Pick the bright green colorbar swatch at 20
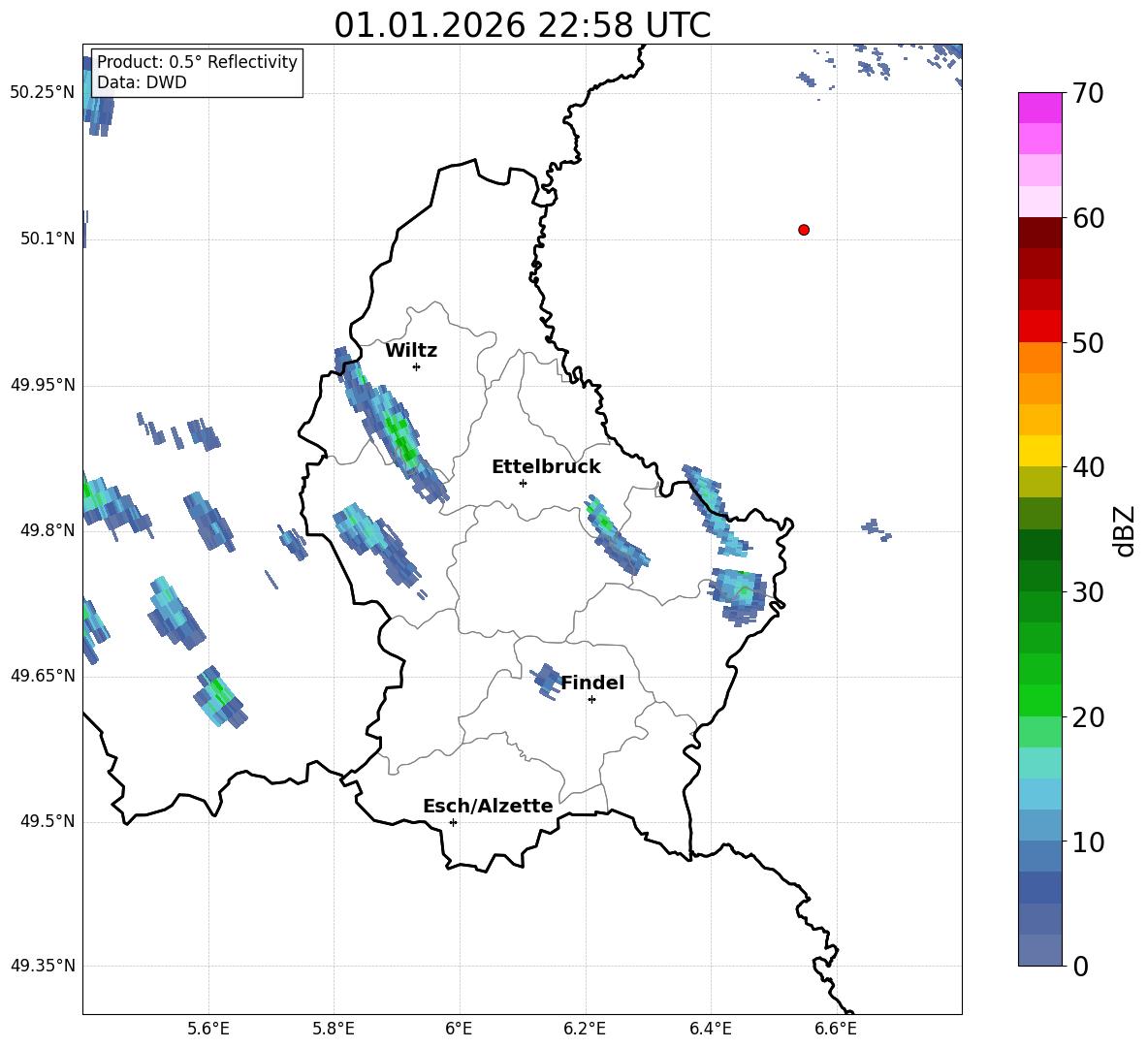The height and width of the screenshot is (1048, 1148). click(1039, 700)
